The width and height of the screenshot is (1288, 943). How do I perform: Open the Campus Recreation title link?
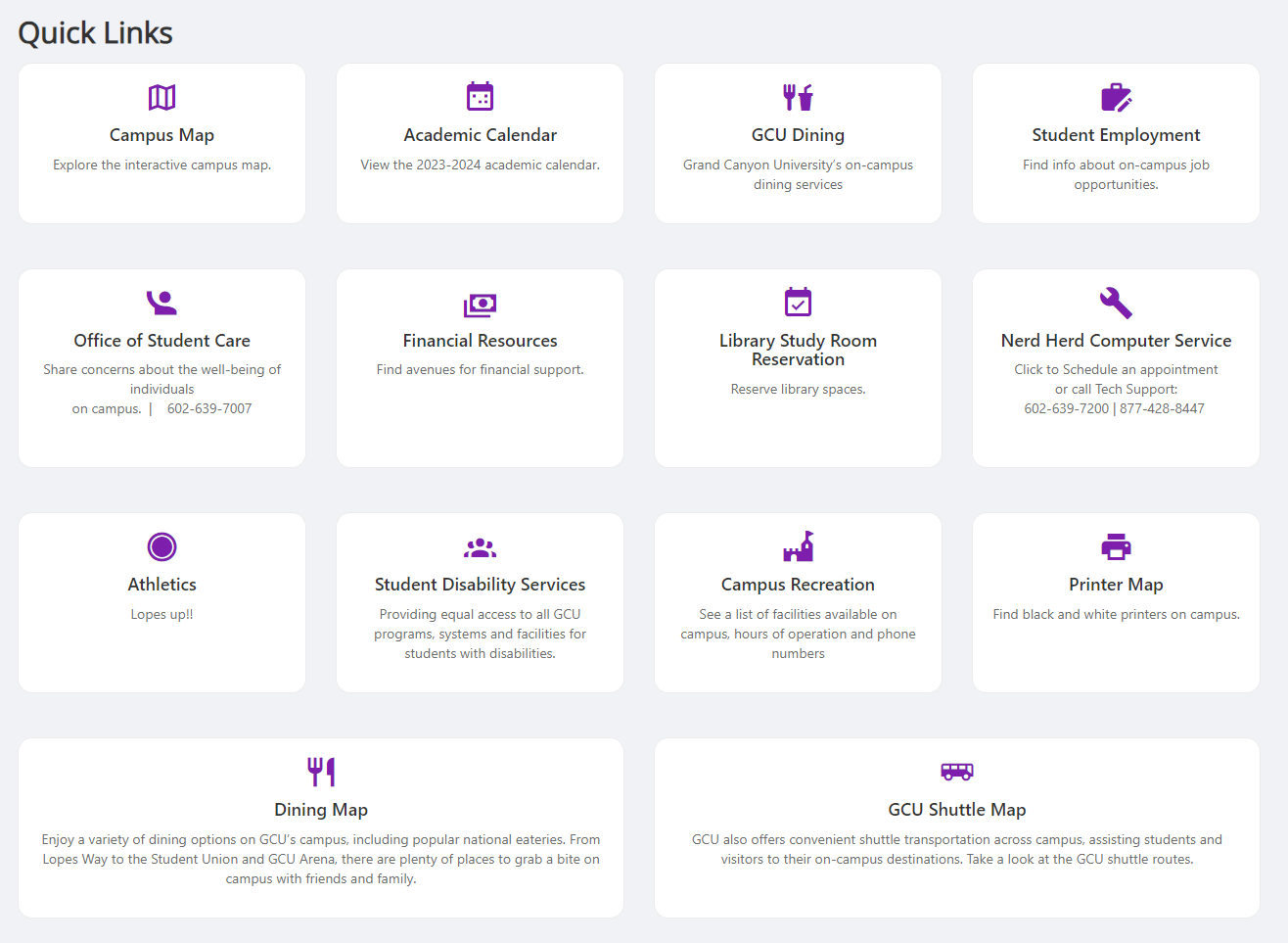(x=798, y=585)
